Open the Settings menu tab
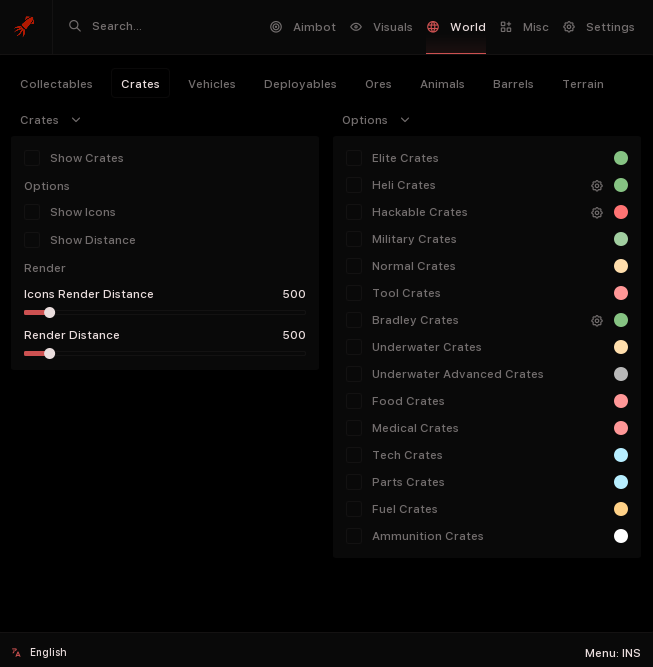 tap(598, 27)
